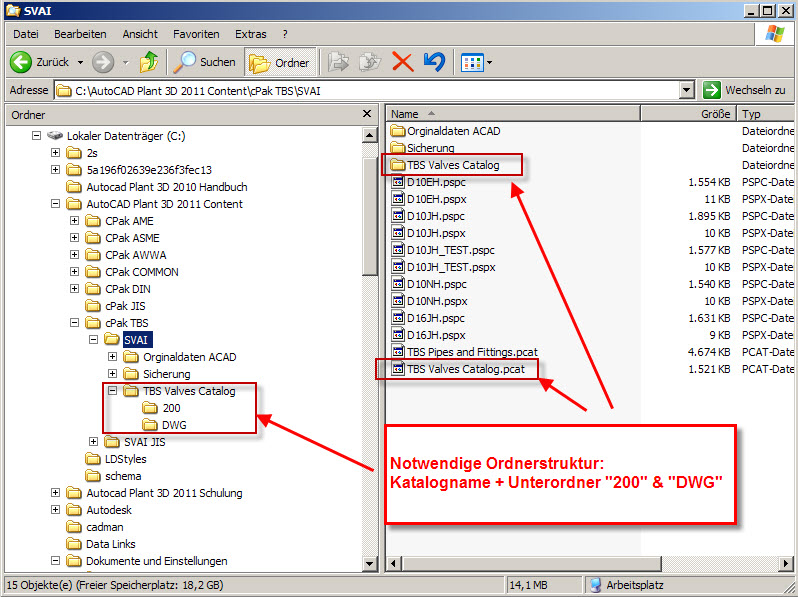Viewport: 798px width, 597px height.
Task: Expand the CPak DIN folder node
Action: tap(74, 289)
